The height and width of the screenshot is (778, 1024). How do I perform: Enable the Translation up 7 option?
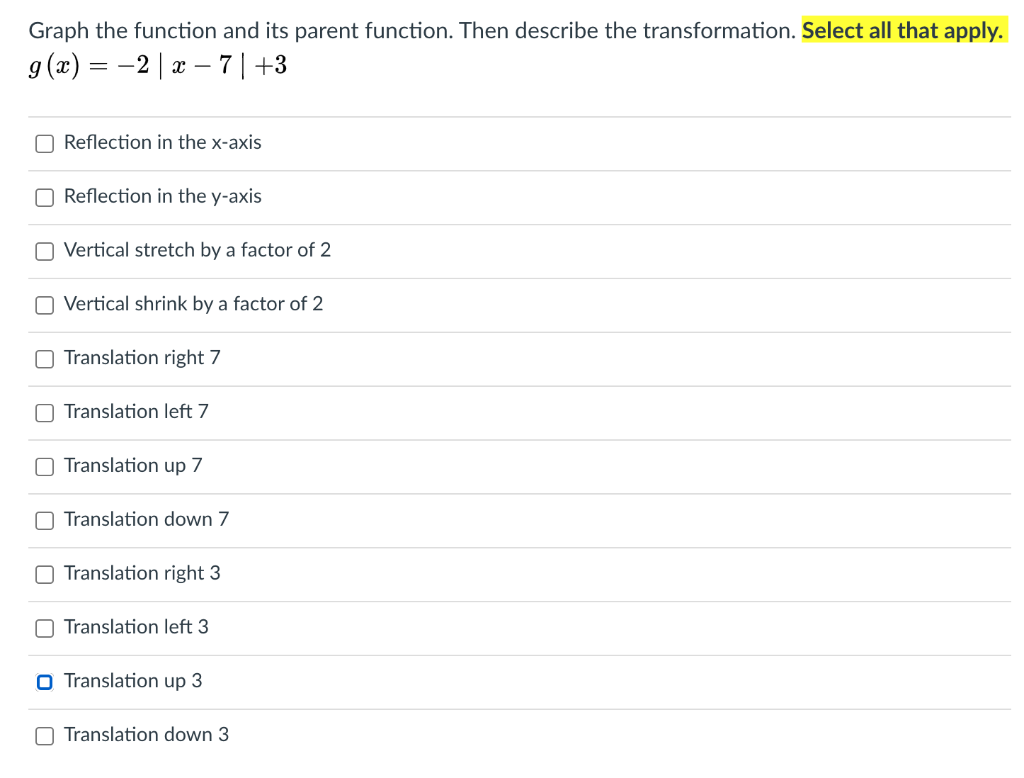coord(44,466)
